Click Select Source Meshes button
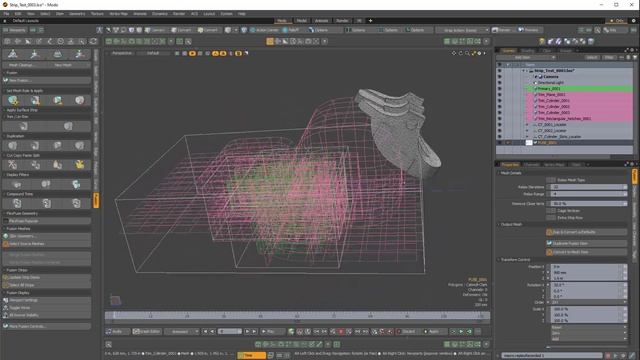The image size is (640, 360). click(x=47, y=244)
